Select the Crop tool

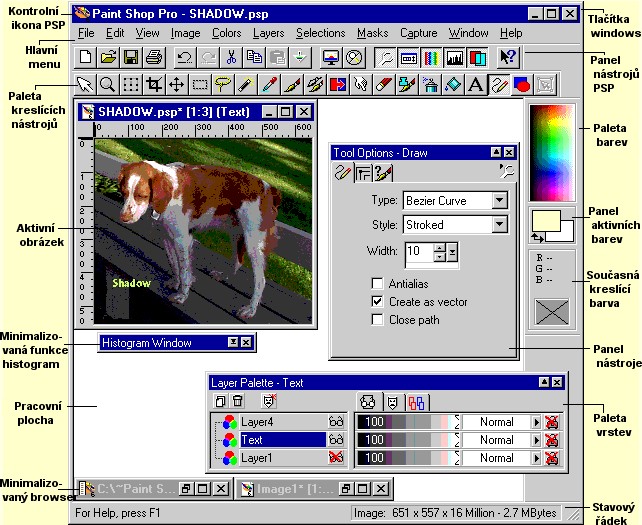tap(154, 84)
